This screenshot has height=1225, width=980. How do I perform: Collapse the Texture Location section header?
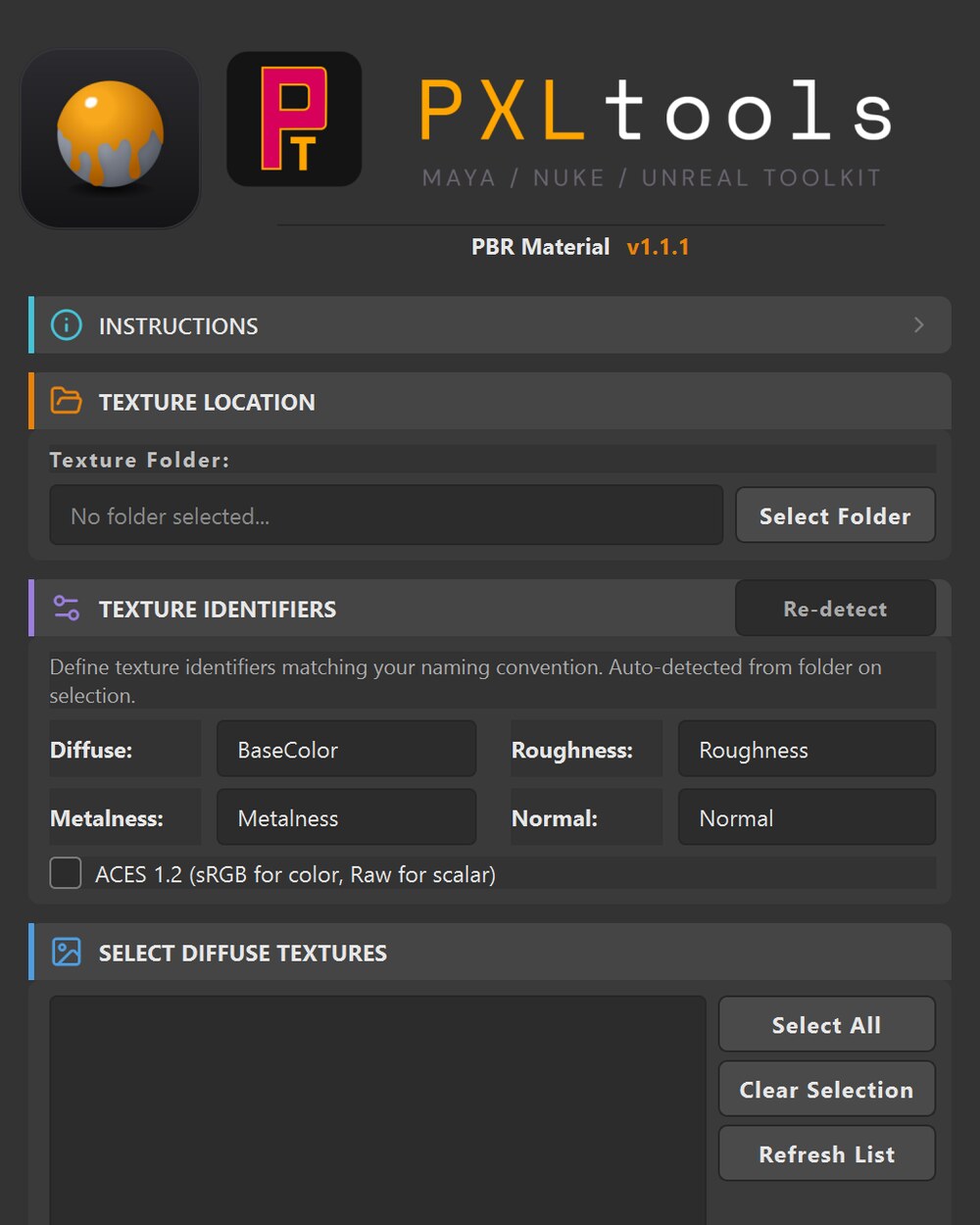[x=490, y=401]
